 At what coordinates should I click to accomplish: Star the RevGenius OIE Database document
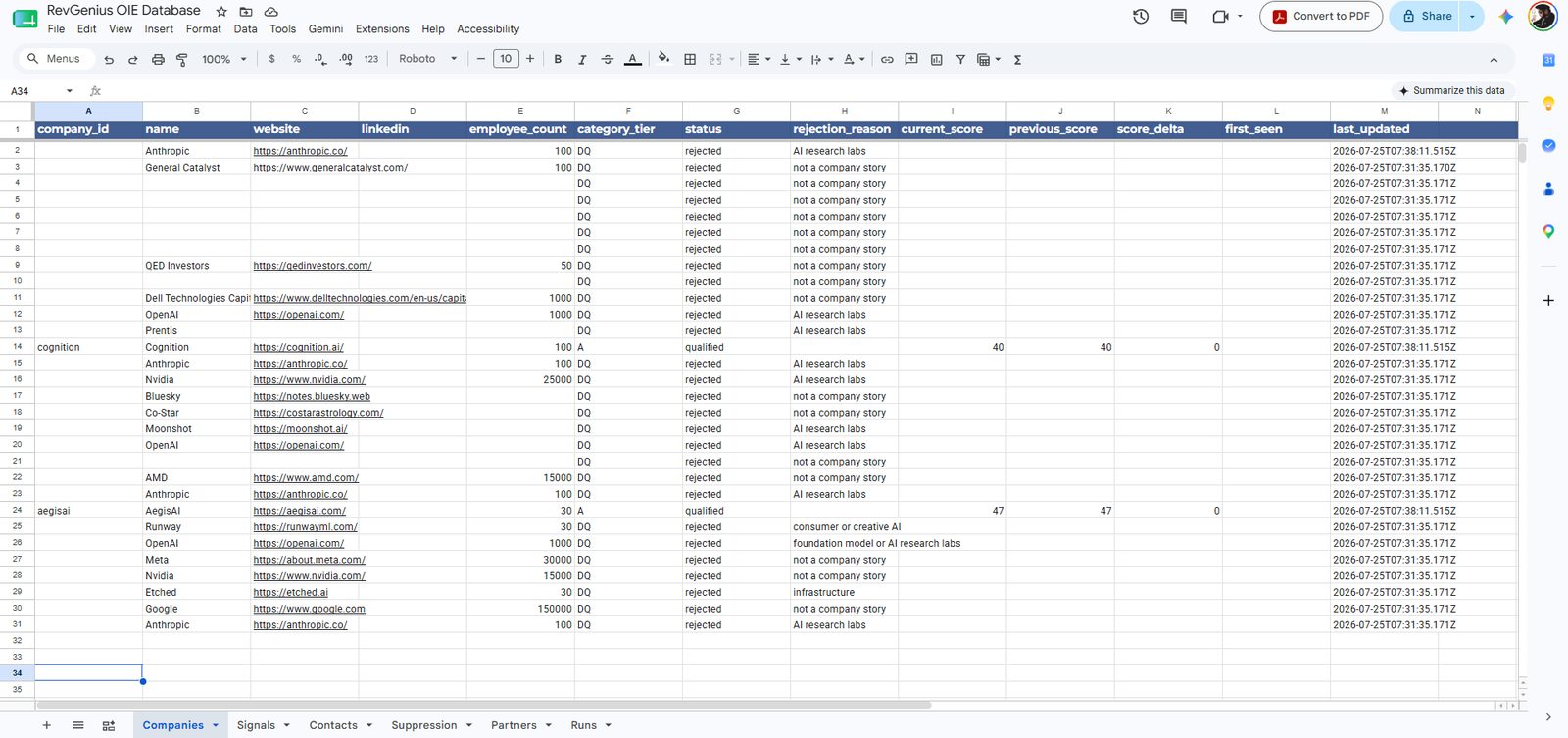(221, 12)
